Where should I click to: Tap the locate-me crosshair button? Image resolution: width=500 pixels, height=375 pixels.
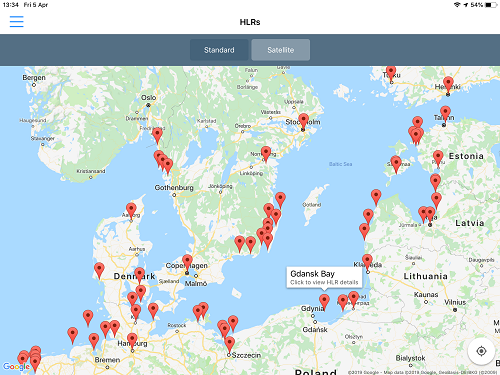[481, 351]
